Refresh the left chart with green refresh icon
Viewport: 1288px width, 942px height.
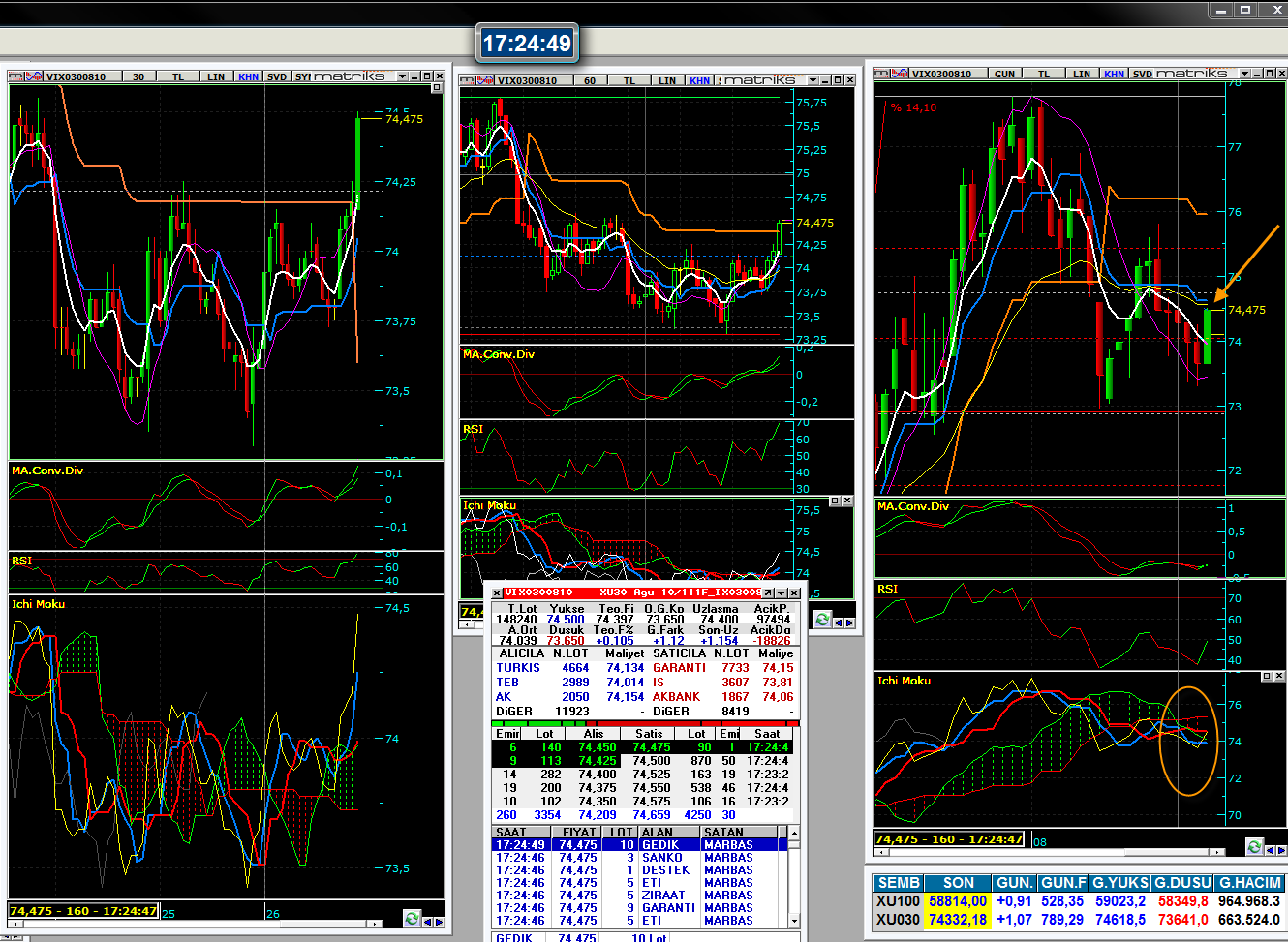[x=412, y=919]
